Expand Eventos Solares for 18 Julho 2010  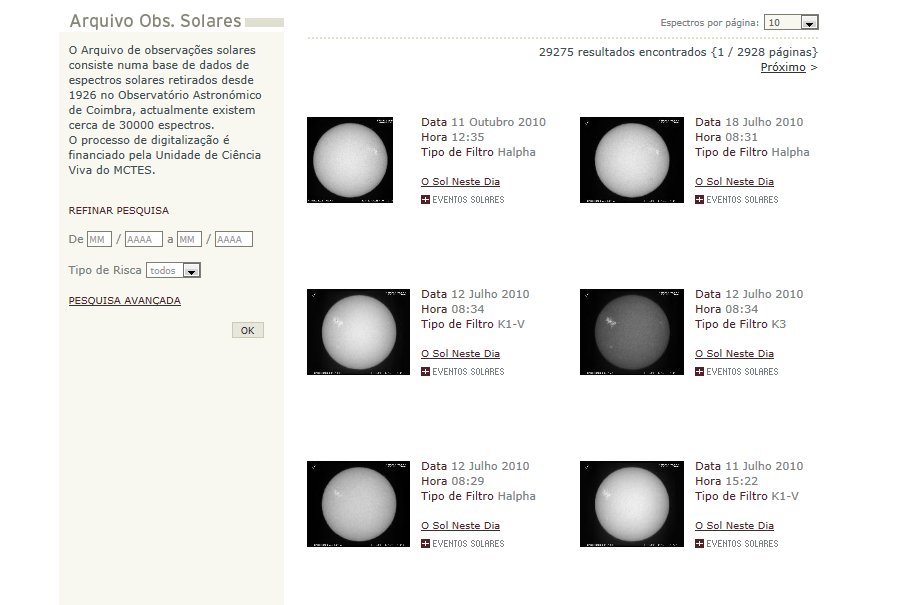tap(736, 200)
